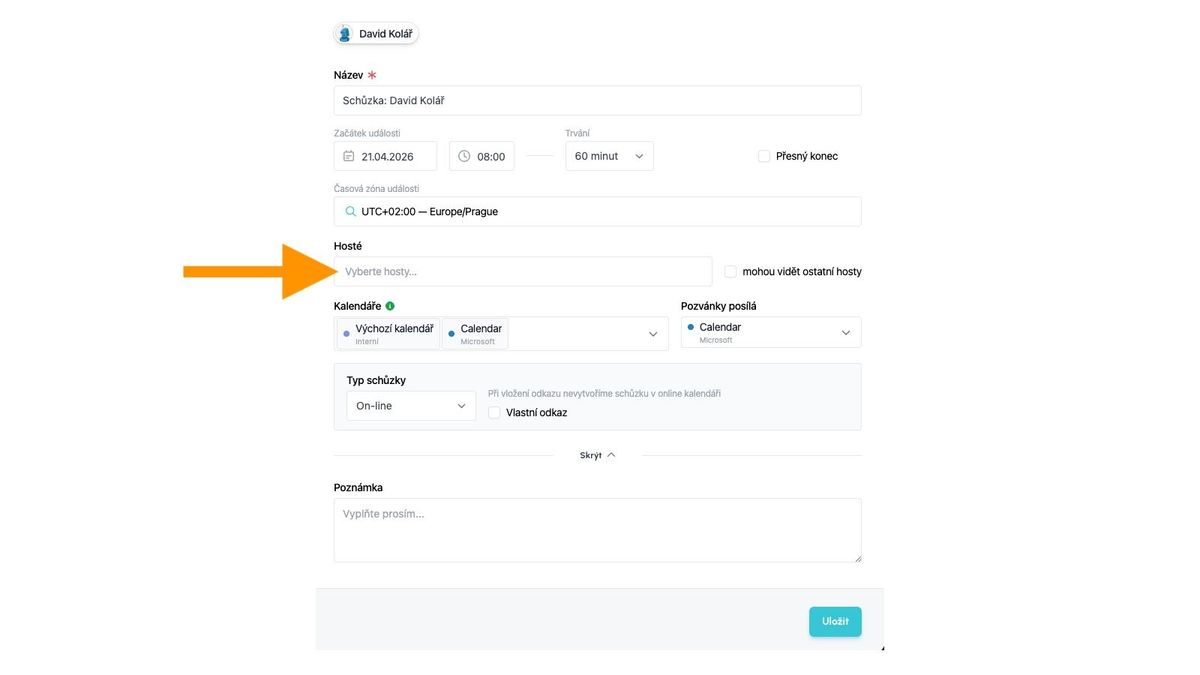This screenshot has width=1200, height=675.
Task: Toggle mohou vidět ostatní hosty checkbox
Action: [731, 271]
